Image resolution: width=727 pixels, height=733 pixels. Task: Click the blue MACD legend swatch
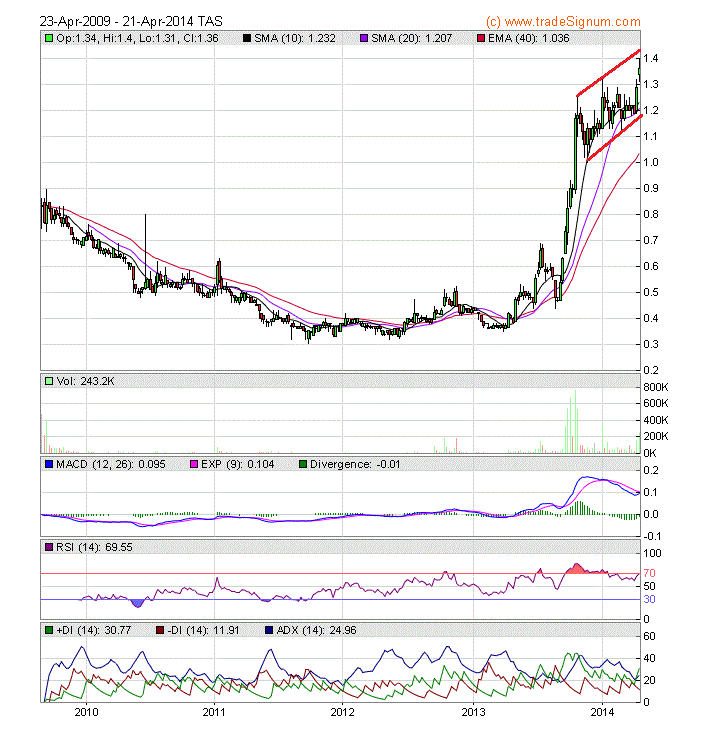(49, 464)
